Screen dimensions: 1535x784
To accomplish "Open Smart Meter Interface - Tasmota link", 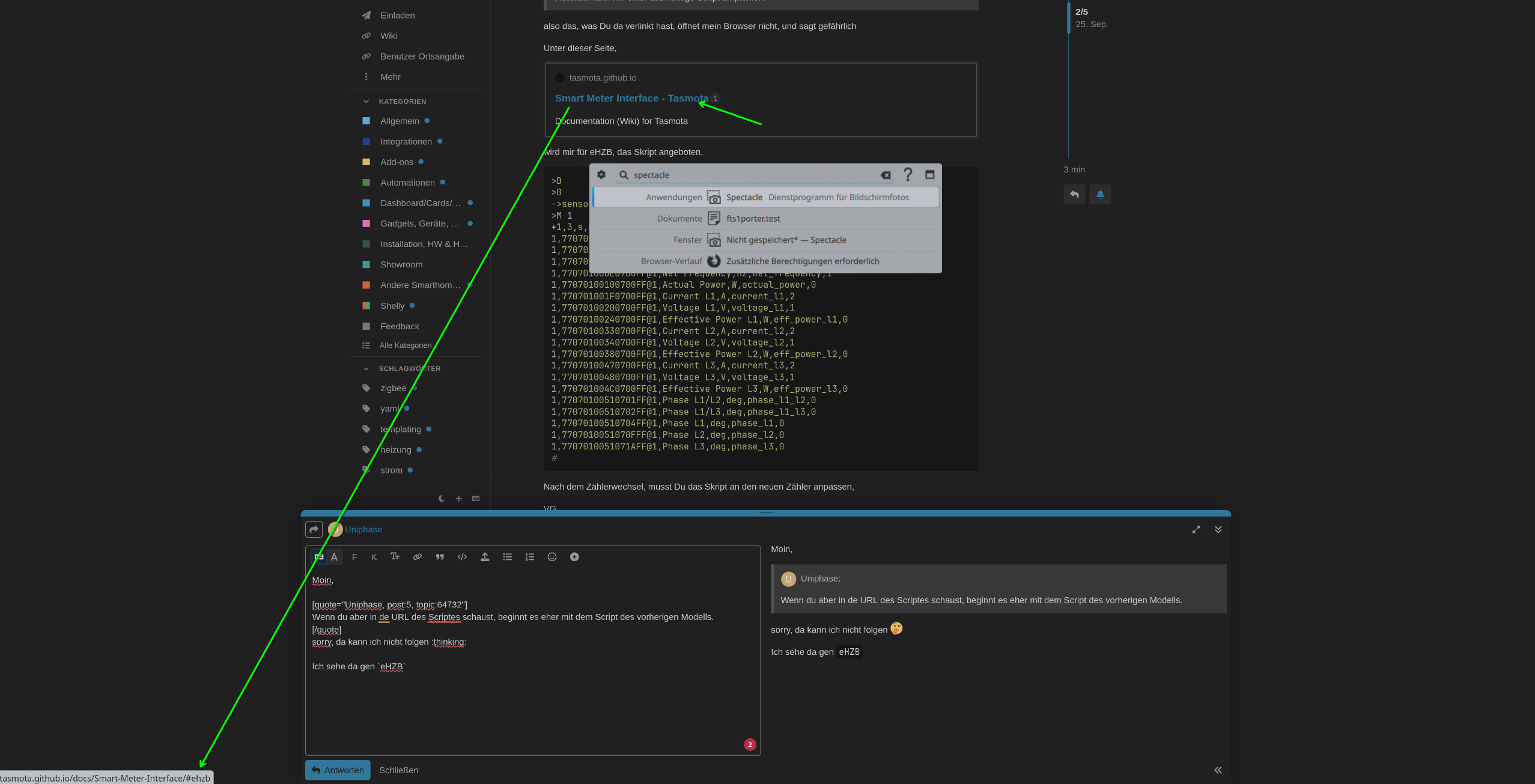I will 631,99.
